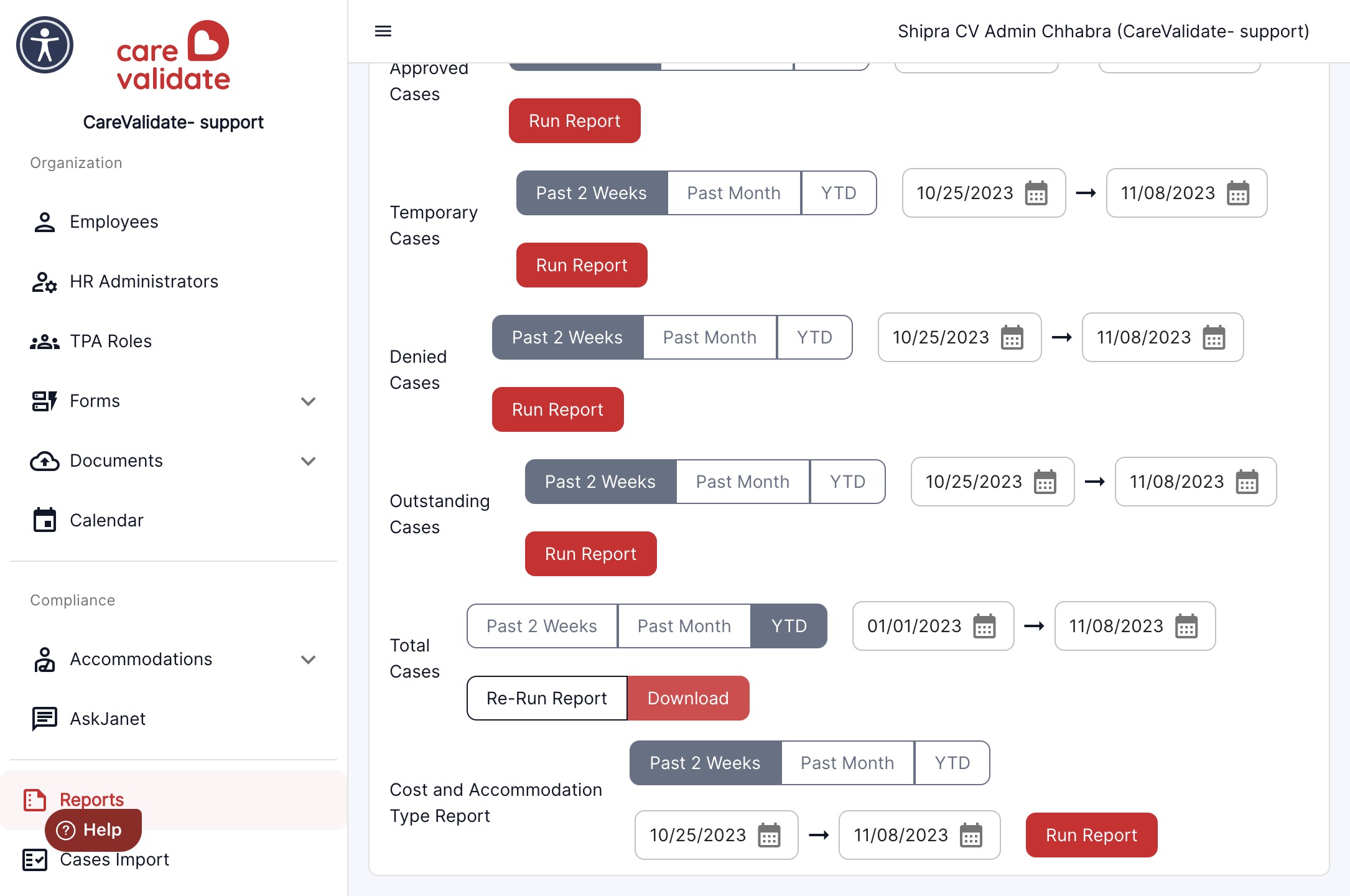Open calendar picker for Outstanding Cases end date

tap(1247, 482)
